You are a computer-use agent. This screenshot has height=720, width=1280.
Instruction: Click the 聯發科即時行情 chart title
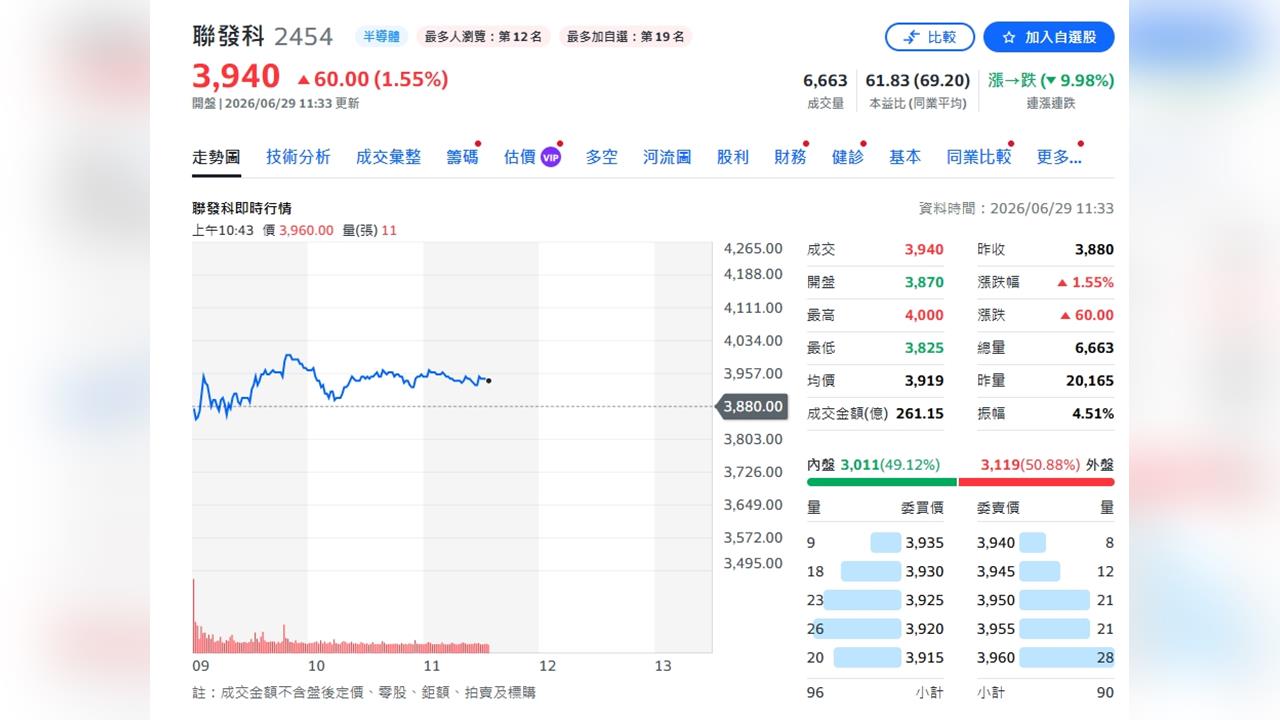(x=242, y=208)
